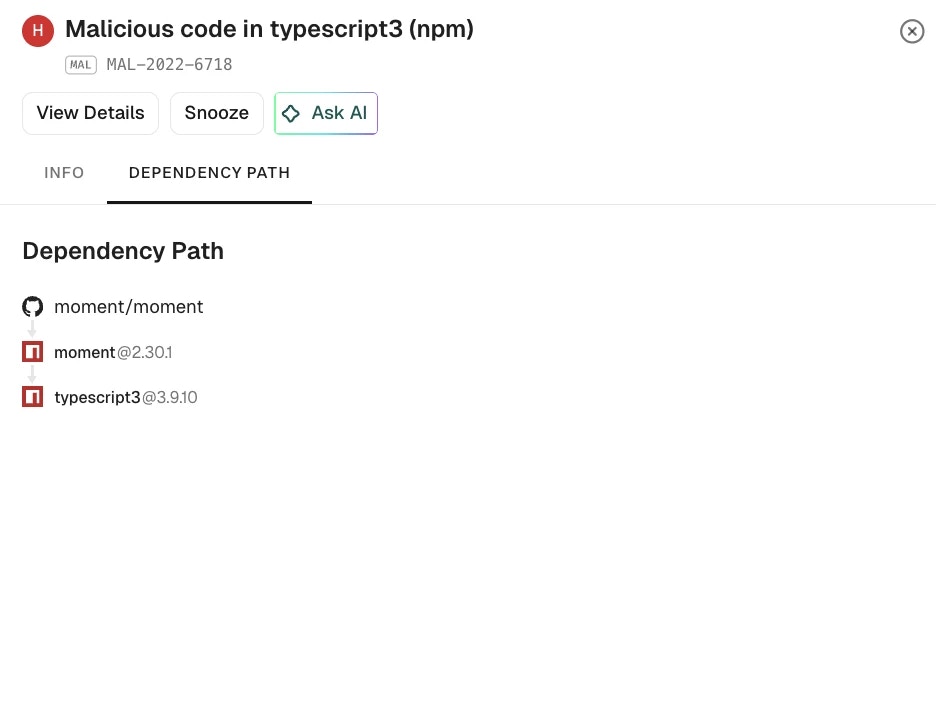Image resolution: width=936 pixels, height=722 pixels.
Task: Select the typescript3@3.9.10 package
Action: (x=126, y=397)
